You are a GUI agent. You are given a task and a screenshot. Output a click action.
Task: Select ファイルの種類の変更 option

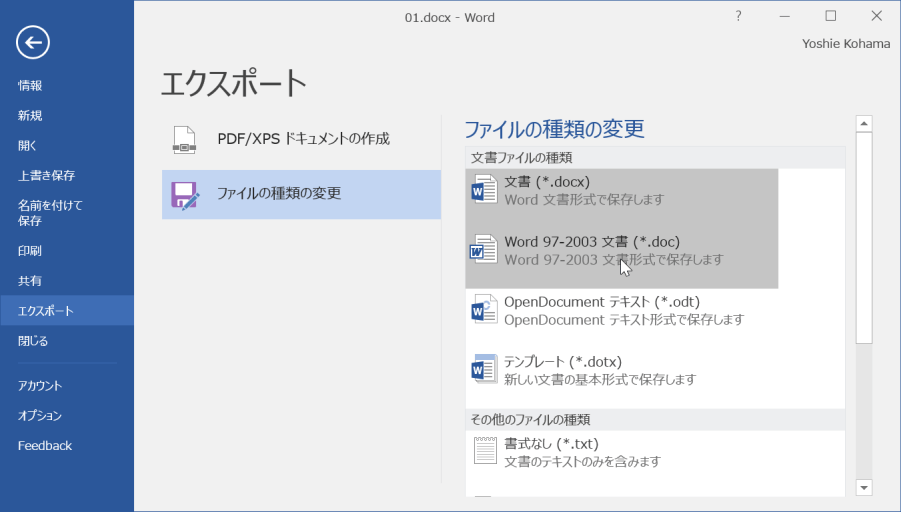point(301,194)
